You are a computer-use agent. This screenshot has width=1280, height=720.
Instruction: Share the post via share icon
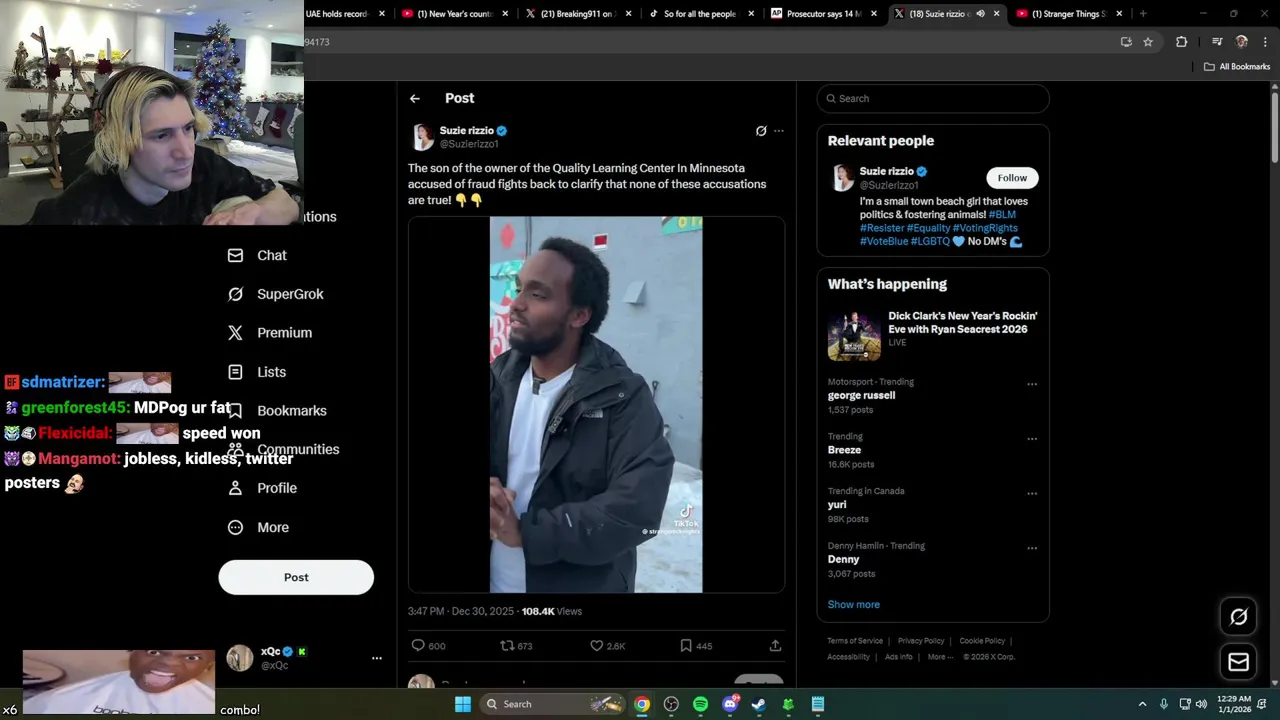click(x=775, y=646)
